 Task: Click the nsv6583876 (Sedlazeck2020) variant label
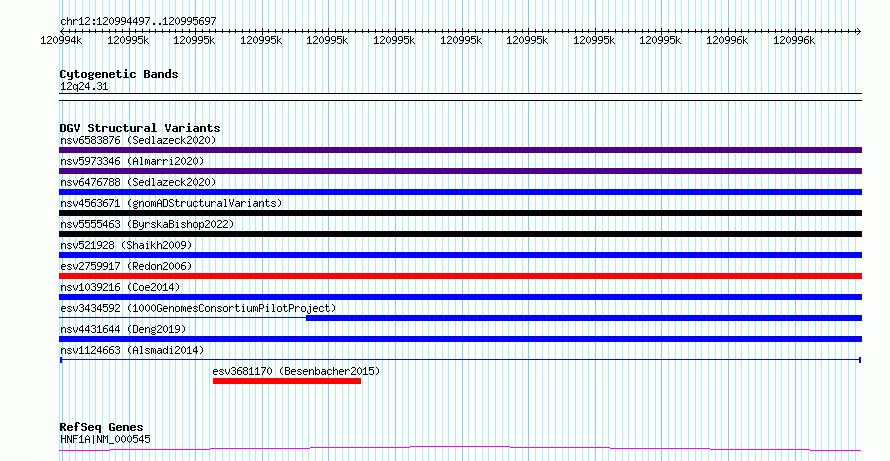(138, 140)
